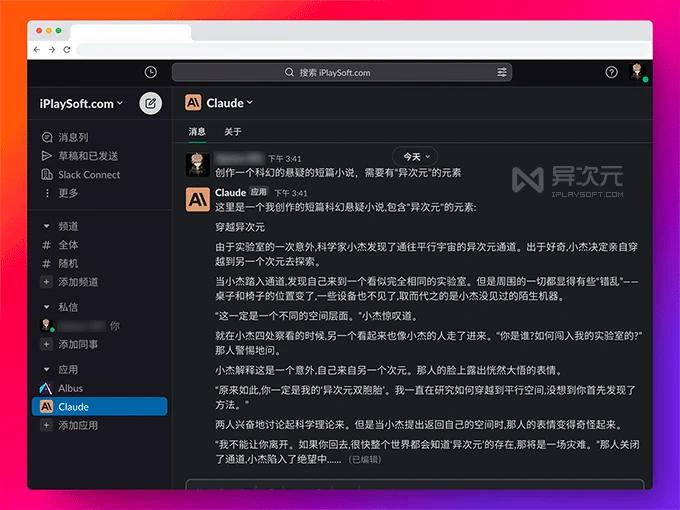
Task: Click the 下午 3:41 timestamp on Claude's reply
Action: pos(291,193)
